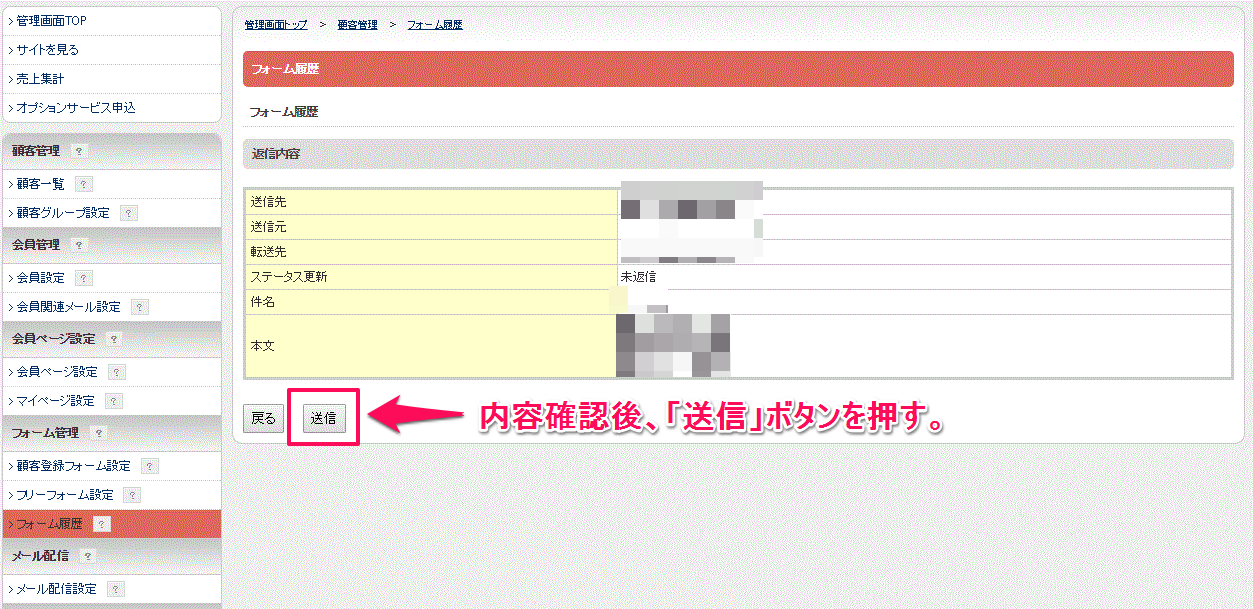Click help icon next to 顧客登録フォーム設定
This screenshot has height=609, width=1253.
pyautogui.click(x=150, y=466)
